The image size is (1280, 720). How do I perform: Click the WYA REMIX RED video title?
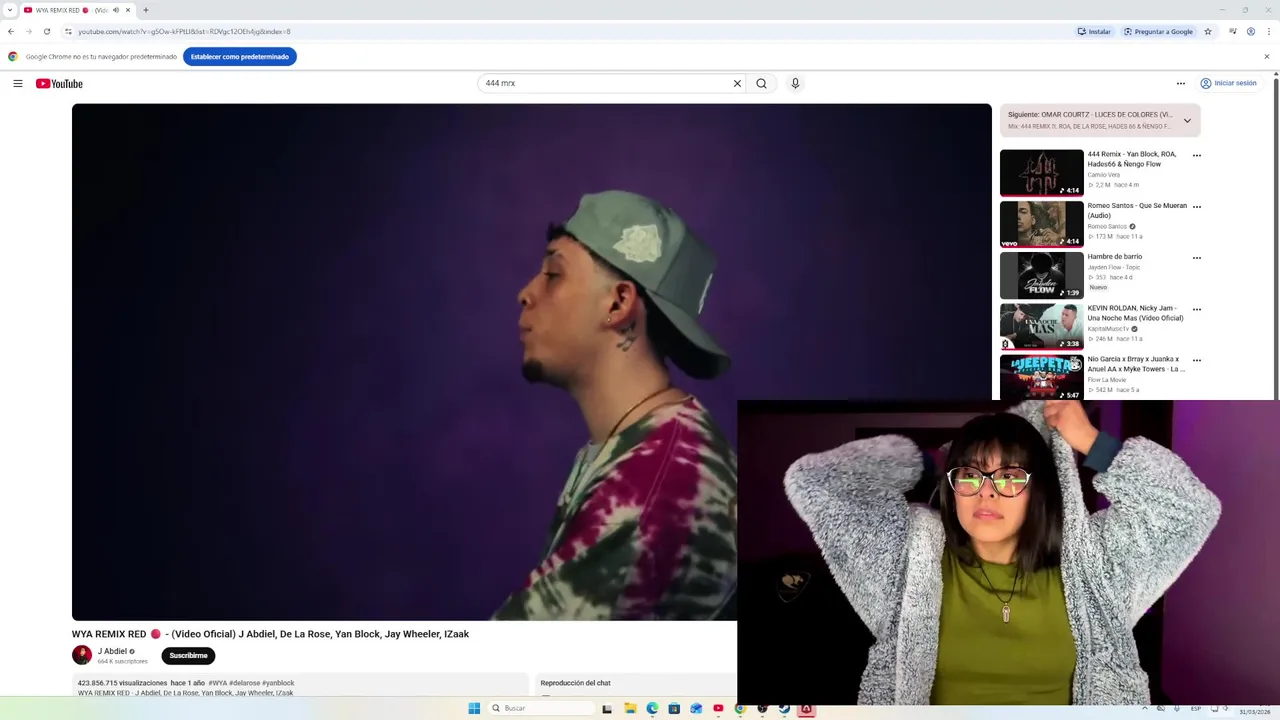coord(270,634)
